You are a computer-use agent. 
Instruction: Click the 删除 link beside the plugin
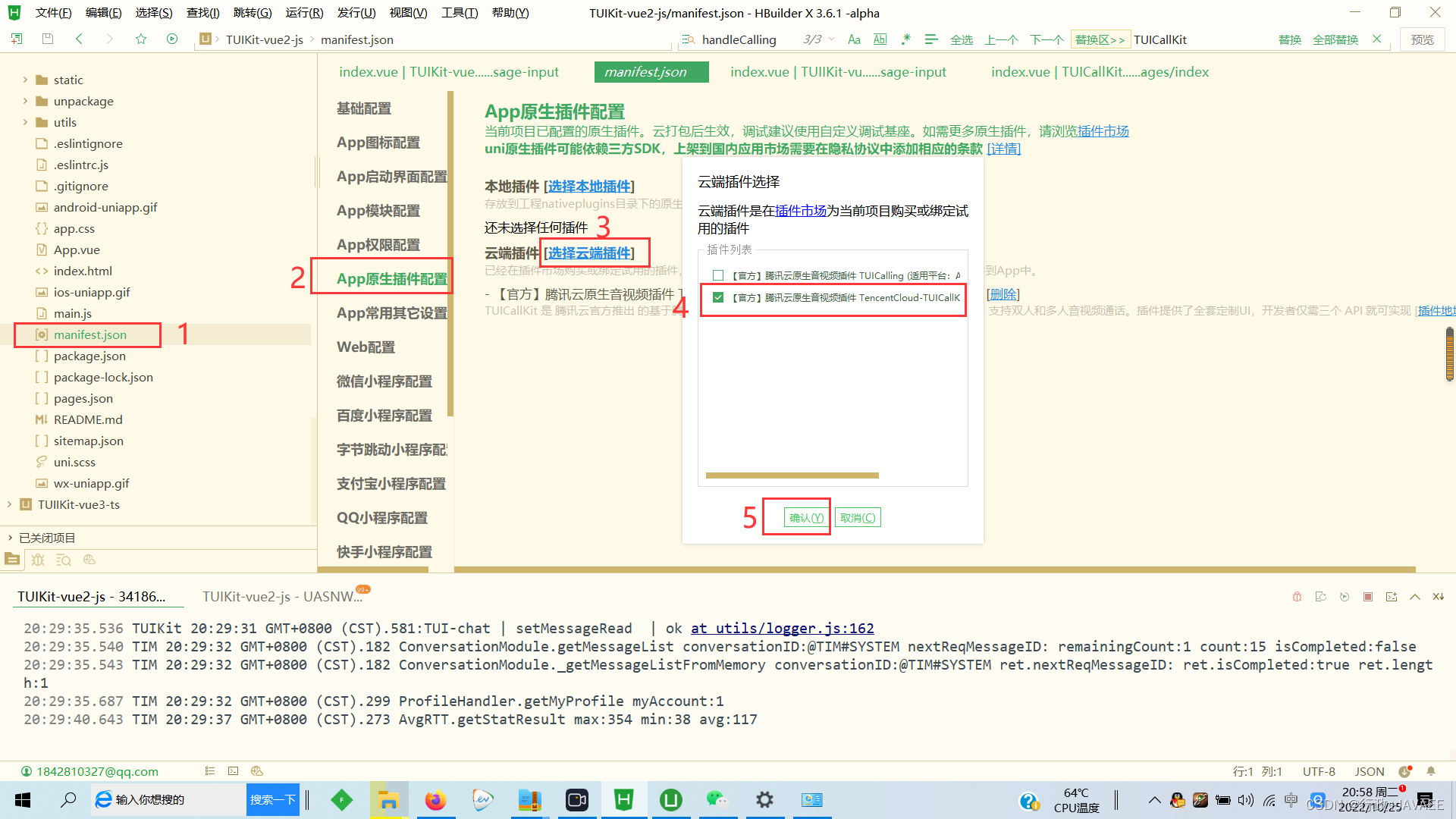(x=1003, y=294)
